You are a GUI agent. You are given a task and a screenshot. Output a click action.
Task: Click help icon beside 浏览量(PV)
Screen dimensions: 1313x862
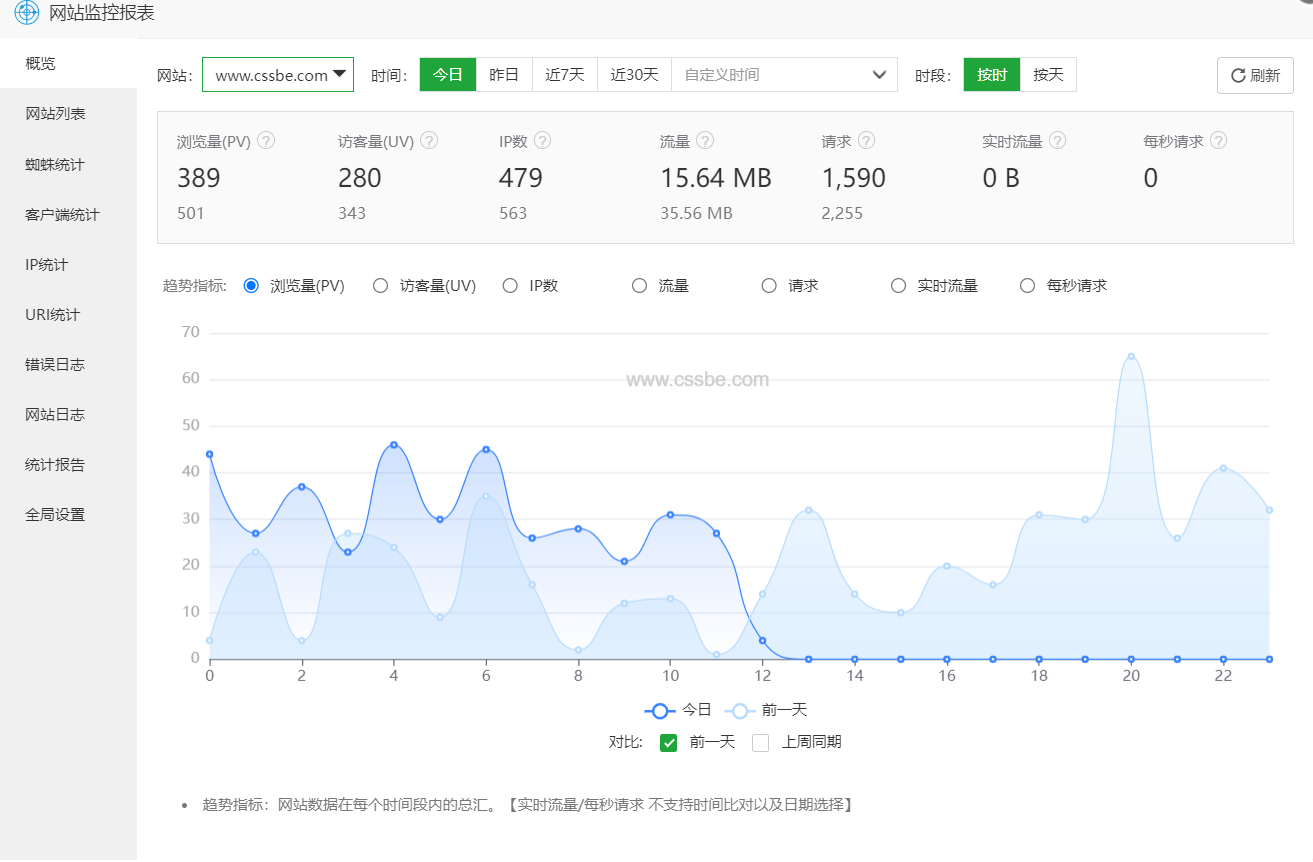click(x=266, y=141)
